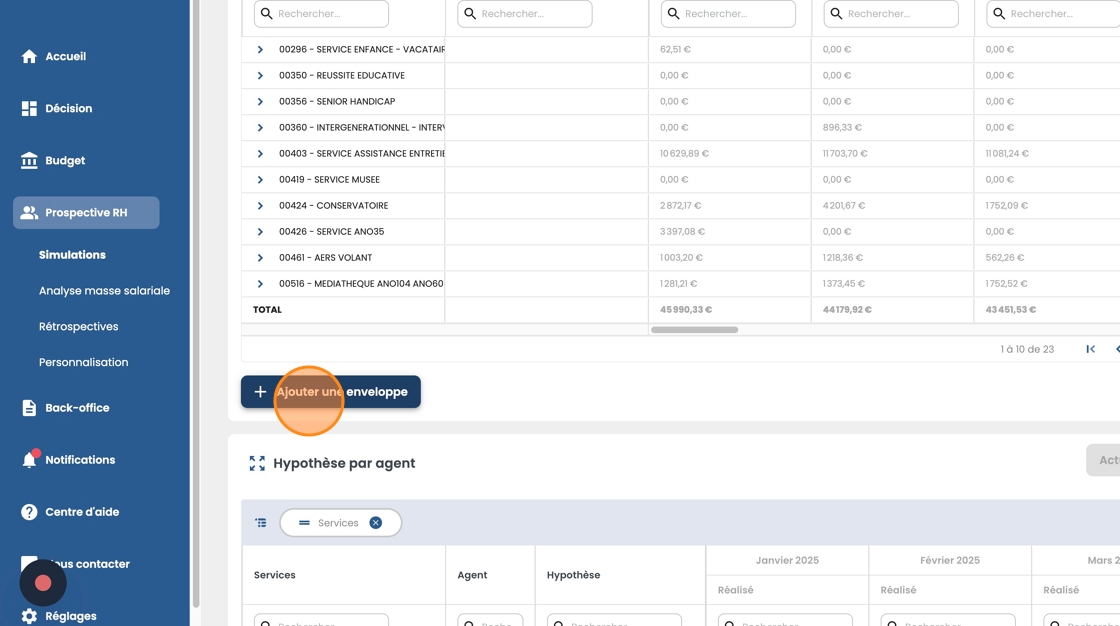1120x626 pixels.
Task: Click the fullscreen icon beside Hypothèse par agent
Action: point(257,463)
